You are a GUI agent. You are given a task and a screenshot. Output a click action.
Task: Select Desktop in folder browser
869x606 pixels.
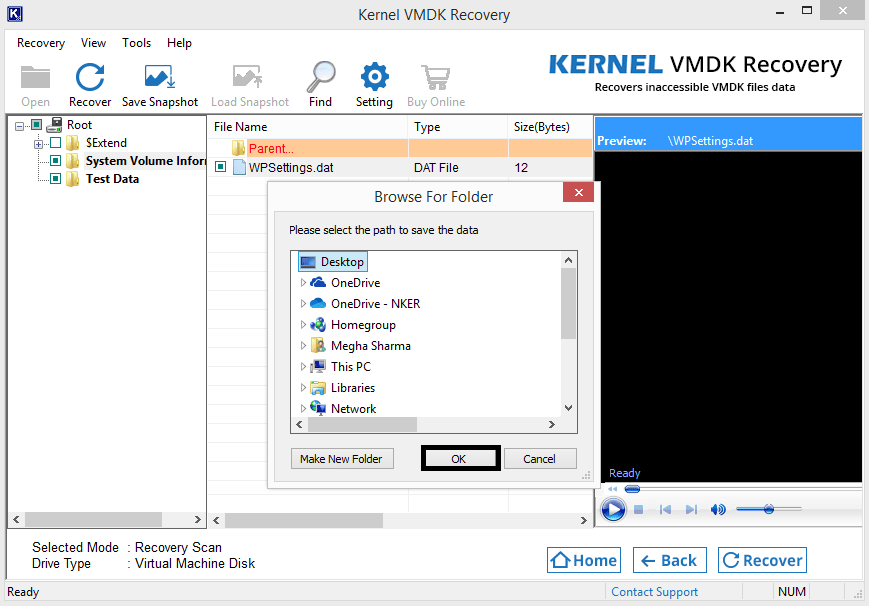coord(333,262)
